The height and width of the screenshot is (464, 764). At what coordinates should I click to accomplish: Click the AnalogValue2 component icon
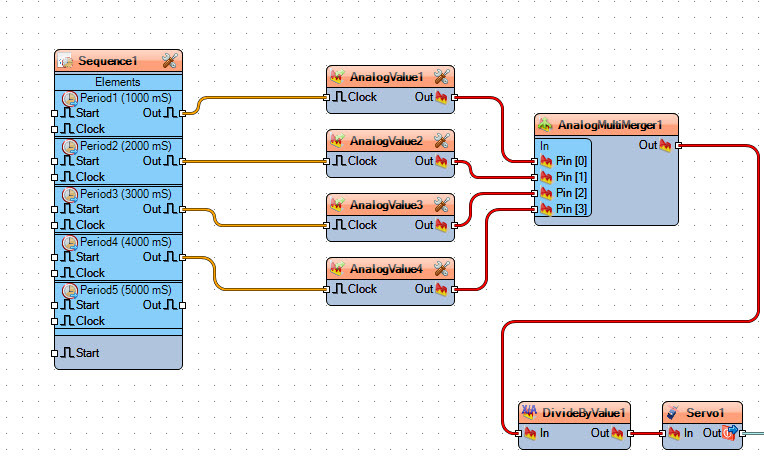337,141
